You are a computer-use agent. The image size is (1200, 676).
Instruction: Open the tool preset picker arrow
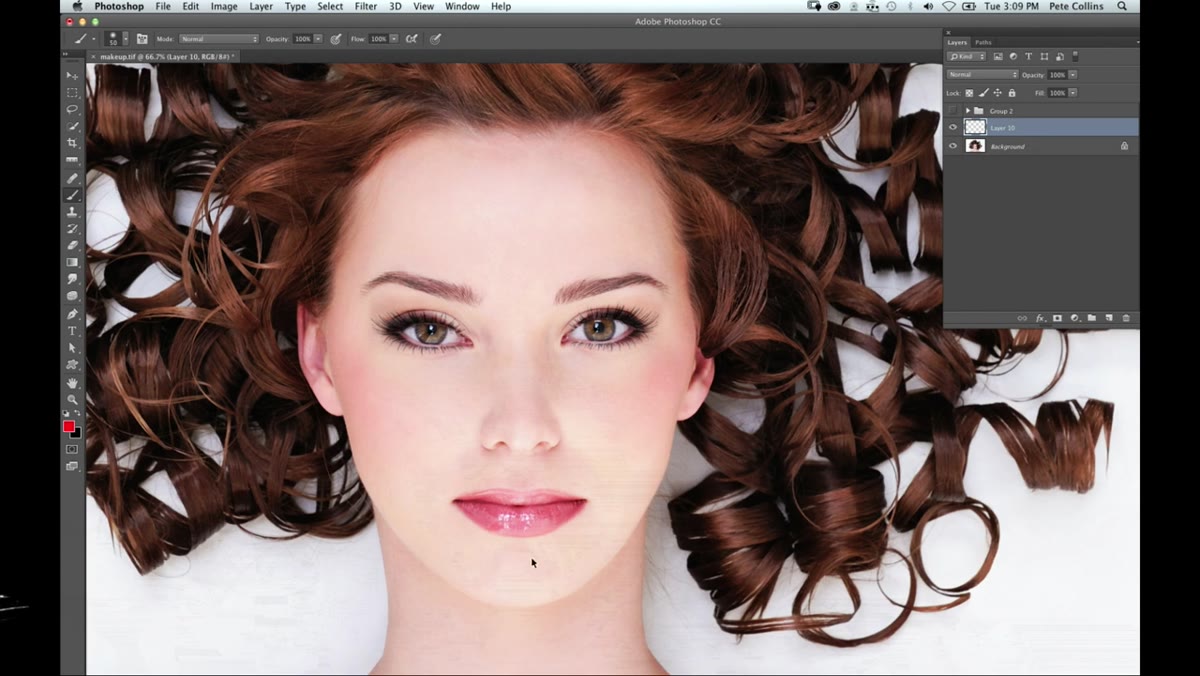94,40
